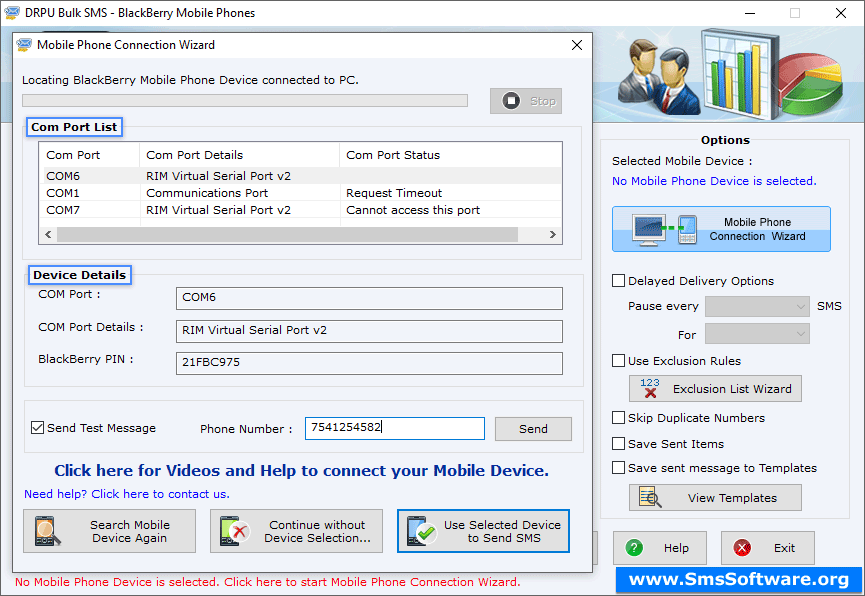
Task: Check Skip Duplicate Numbers option
Action: click(x=618, y=418)
